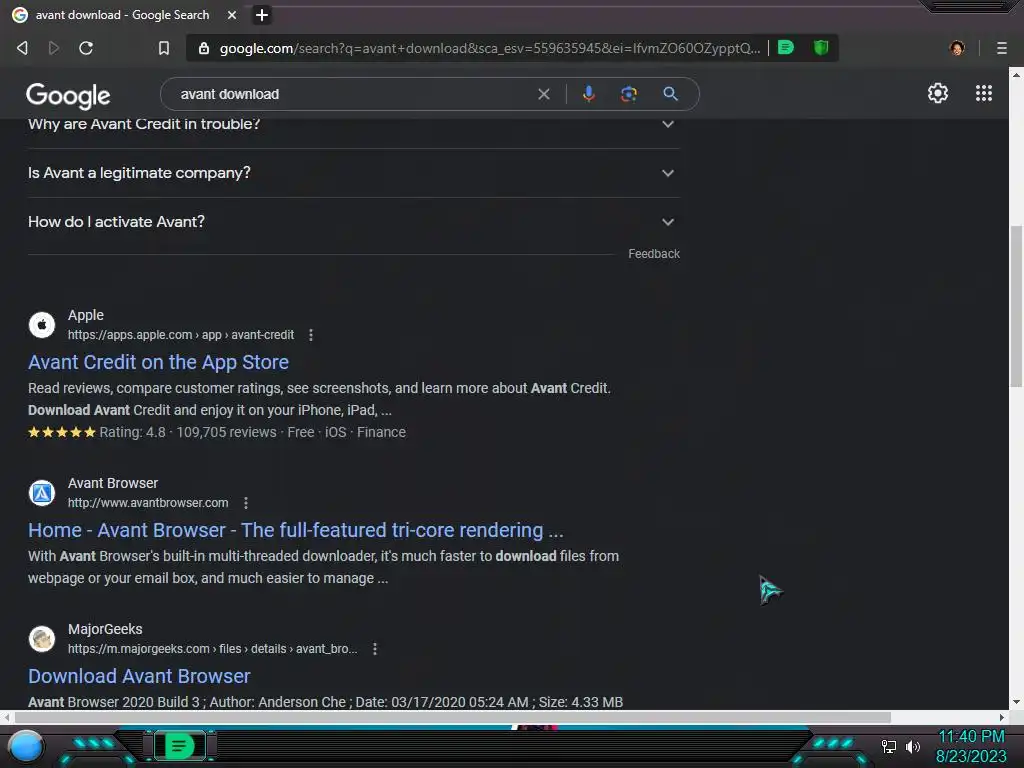The image size is (1024, 768).
Task: Click 'Rating: 4.8' text in the Apple result
Action: (133, 432)
